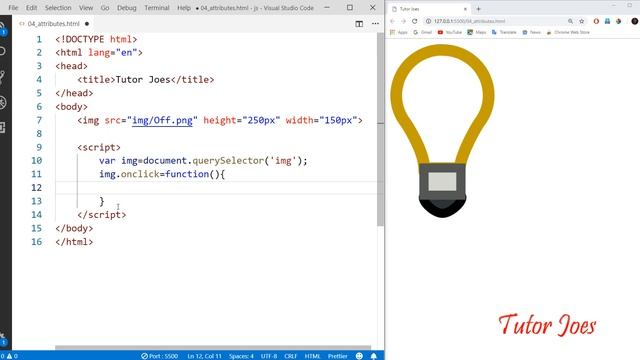640x360 pixels.
Task: Open News bookmark
Action: tap(531, 32)
